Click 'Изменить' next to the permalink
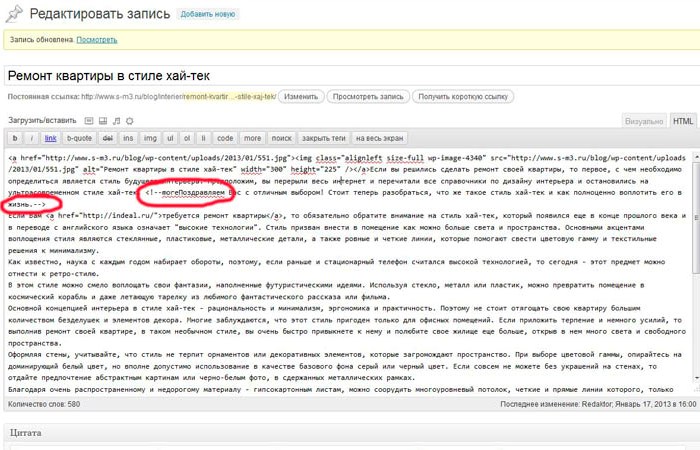Viewport: 700px width, 450px height. pos(300,96)
